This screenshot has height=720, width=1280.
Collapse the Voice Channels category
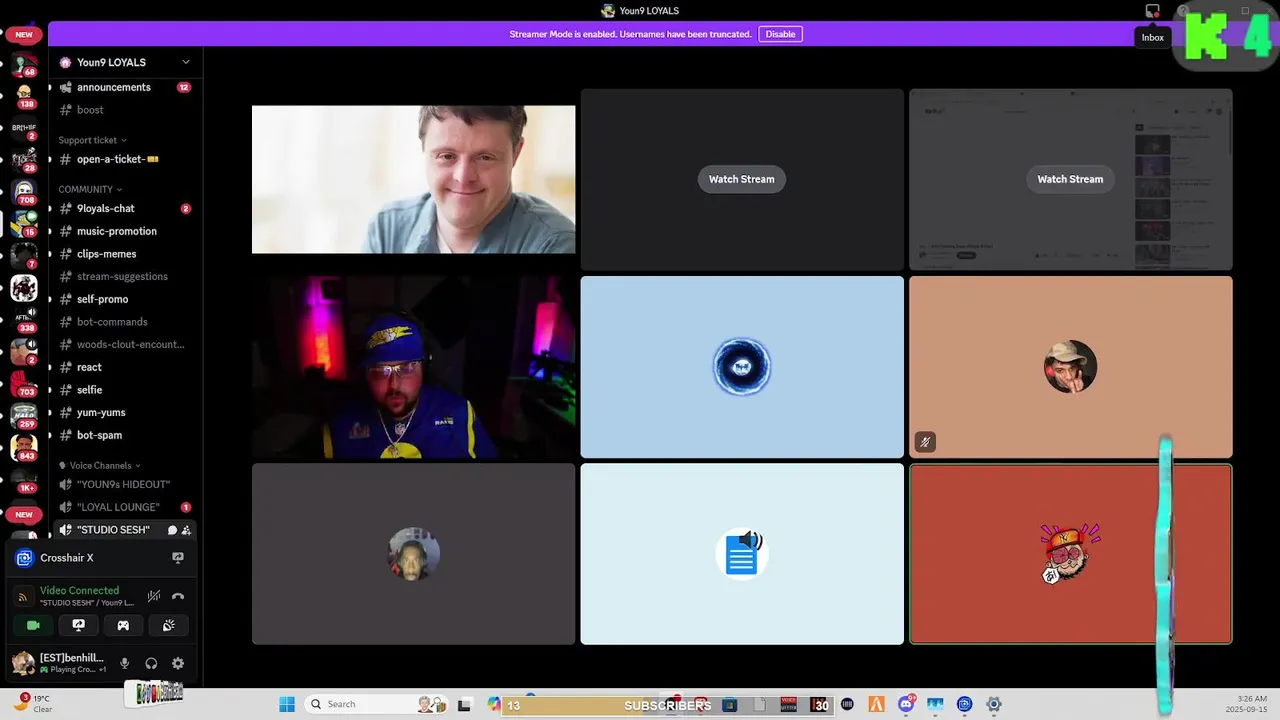pyautogui.click(x=99, y=465)
